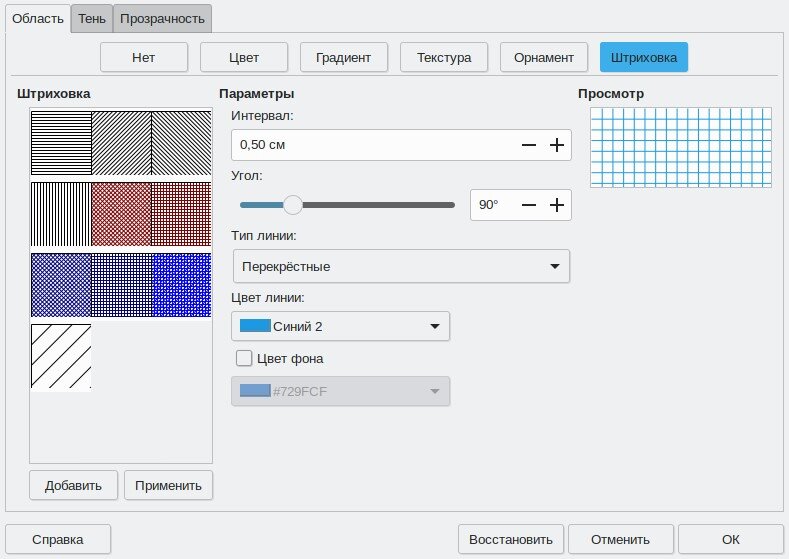Confirm the dialog with OK

pyautogui.click(x=731, y=539)
